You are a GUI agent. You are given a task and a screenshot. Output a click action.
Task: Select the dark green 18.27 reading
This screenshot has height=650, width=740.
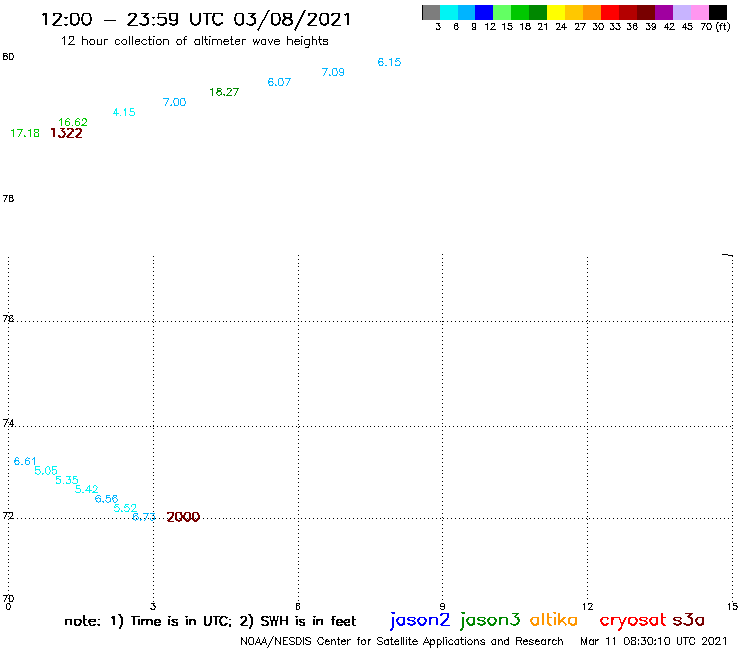tap(224, 92)
